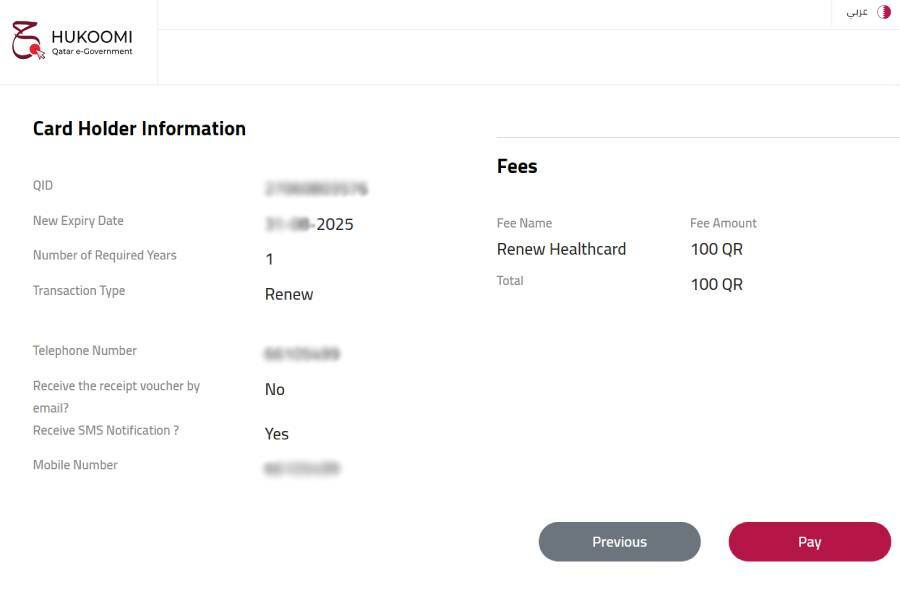Select the عربي language switch
The height and width of the screenshot is (610, 900).
pos(856,12)
